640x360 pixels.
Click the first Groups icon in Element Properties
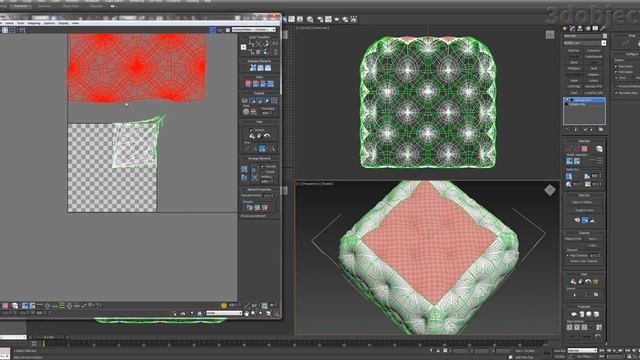(x=250, y=207)
